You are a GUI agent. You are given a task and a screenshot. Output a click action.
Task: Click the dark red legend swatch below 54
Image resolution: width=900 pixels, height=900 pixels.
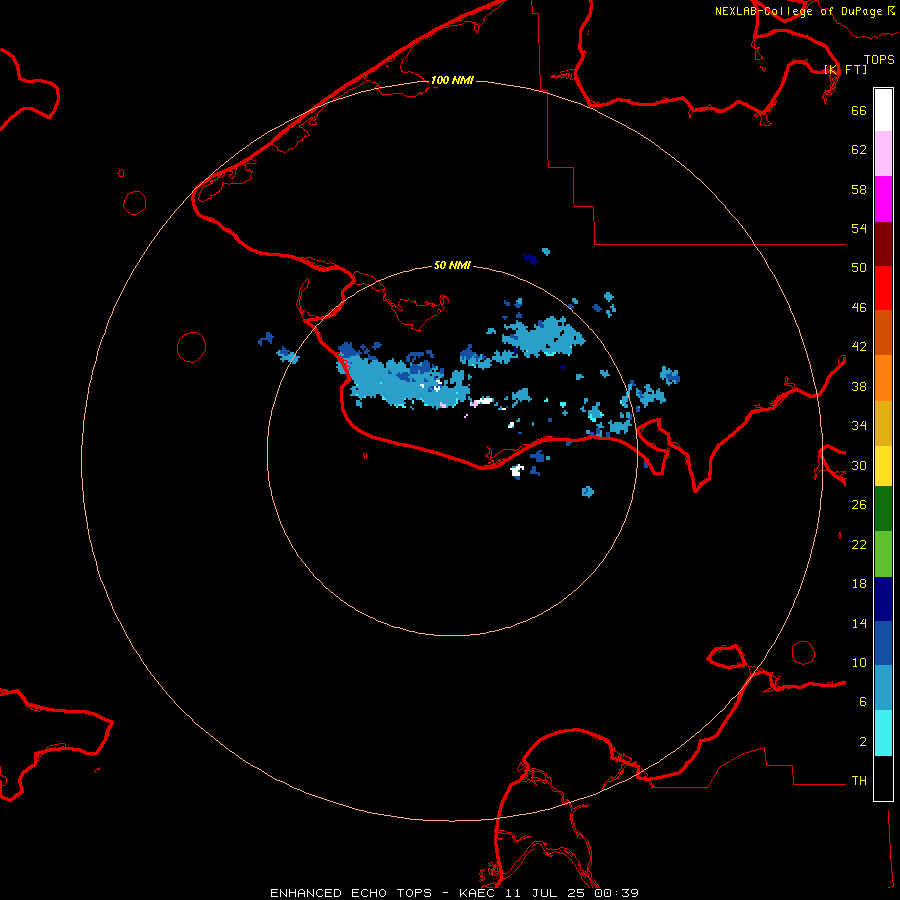(883, 243)
